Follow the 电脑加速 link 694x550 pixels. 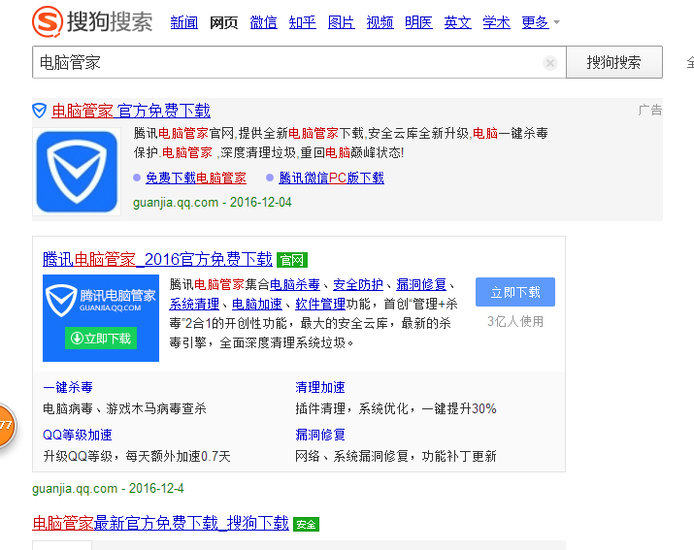(x=257, y=304)
